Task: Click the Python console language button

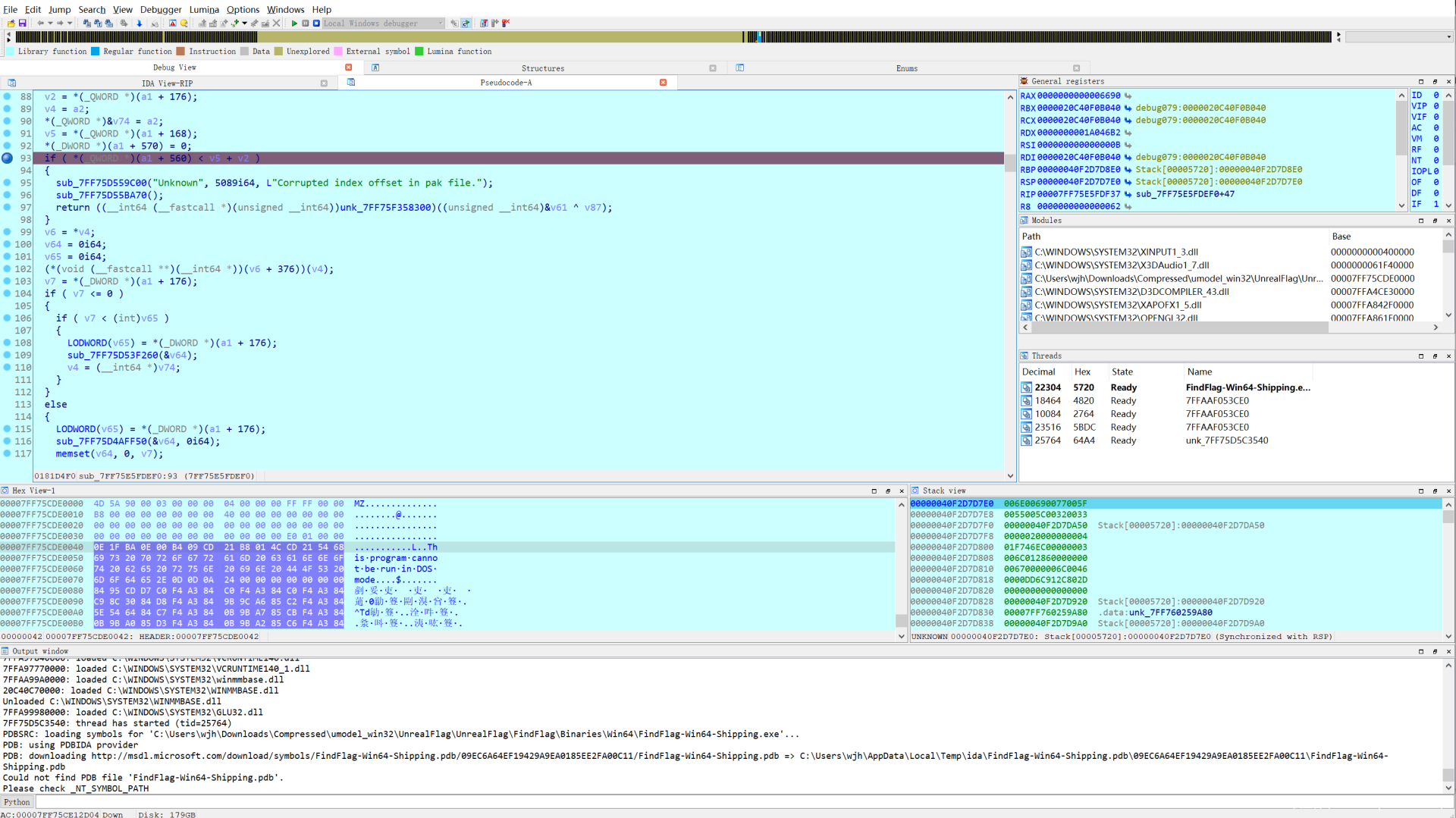Action: pyautogui.click(x=17, y=802)
